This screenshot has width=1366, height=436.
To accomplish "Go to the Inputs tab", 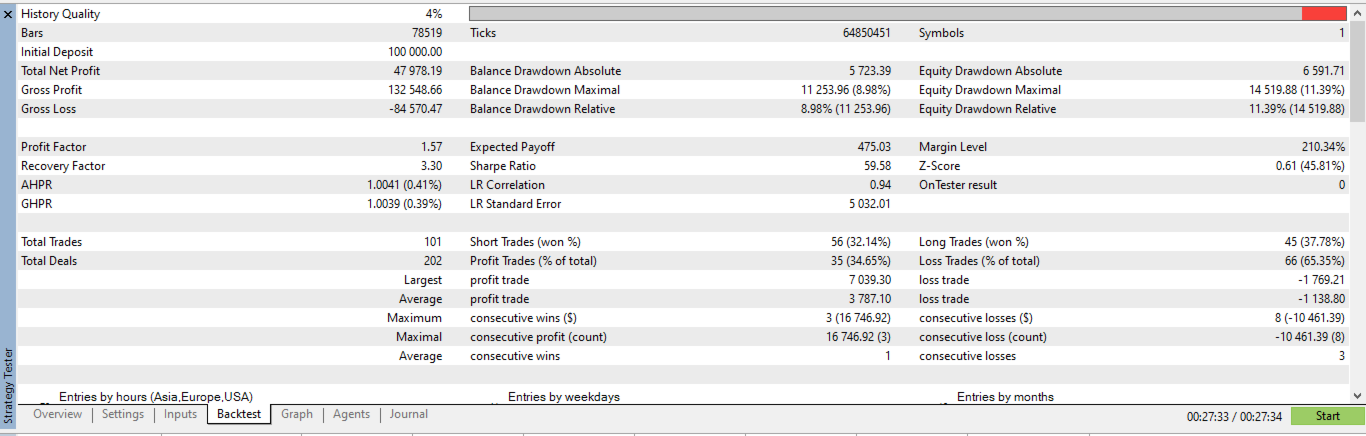I will point(180,414).
